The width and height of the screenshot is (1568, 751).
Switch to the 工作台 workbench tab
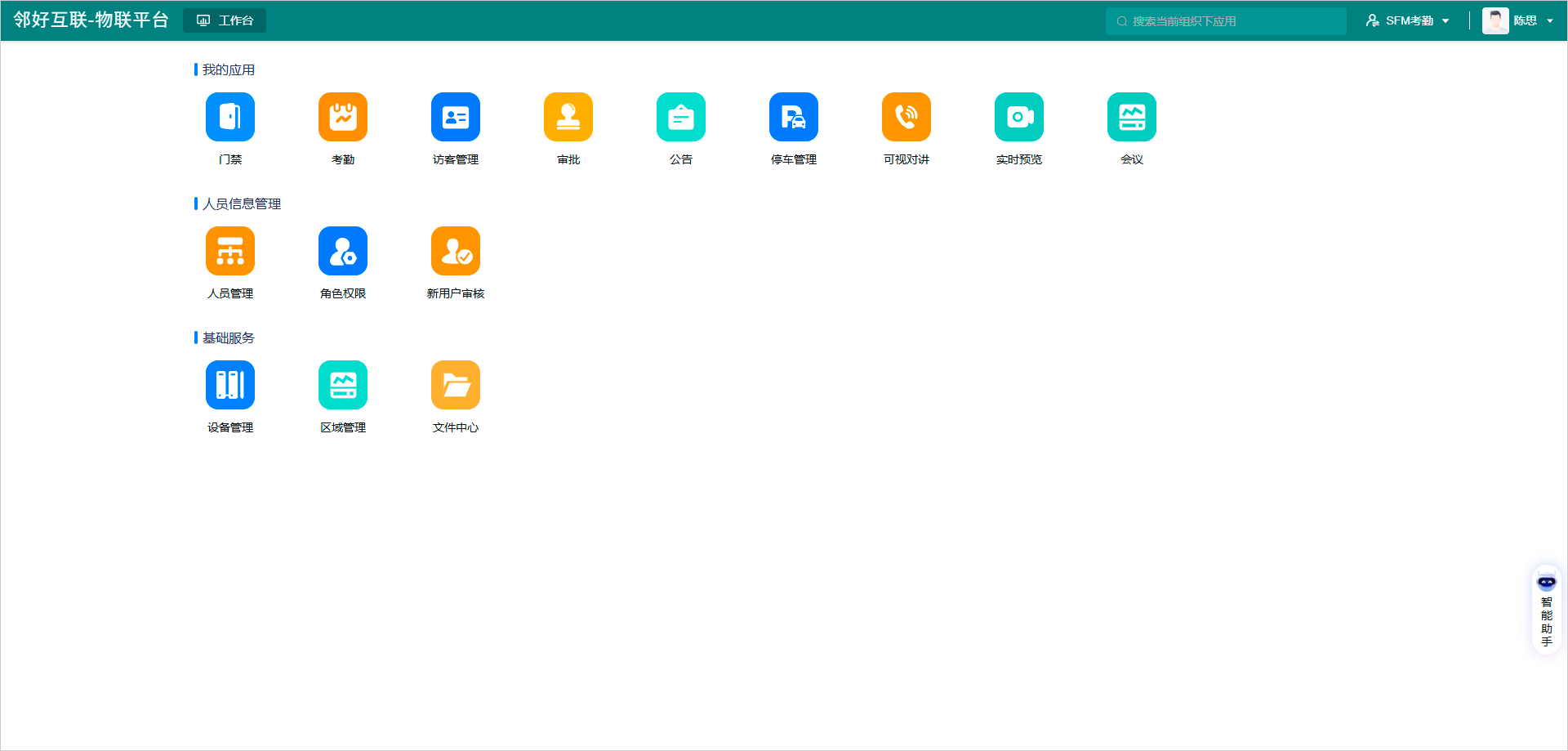pos(225,20)
